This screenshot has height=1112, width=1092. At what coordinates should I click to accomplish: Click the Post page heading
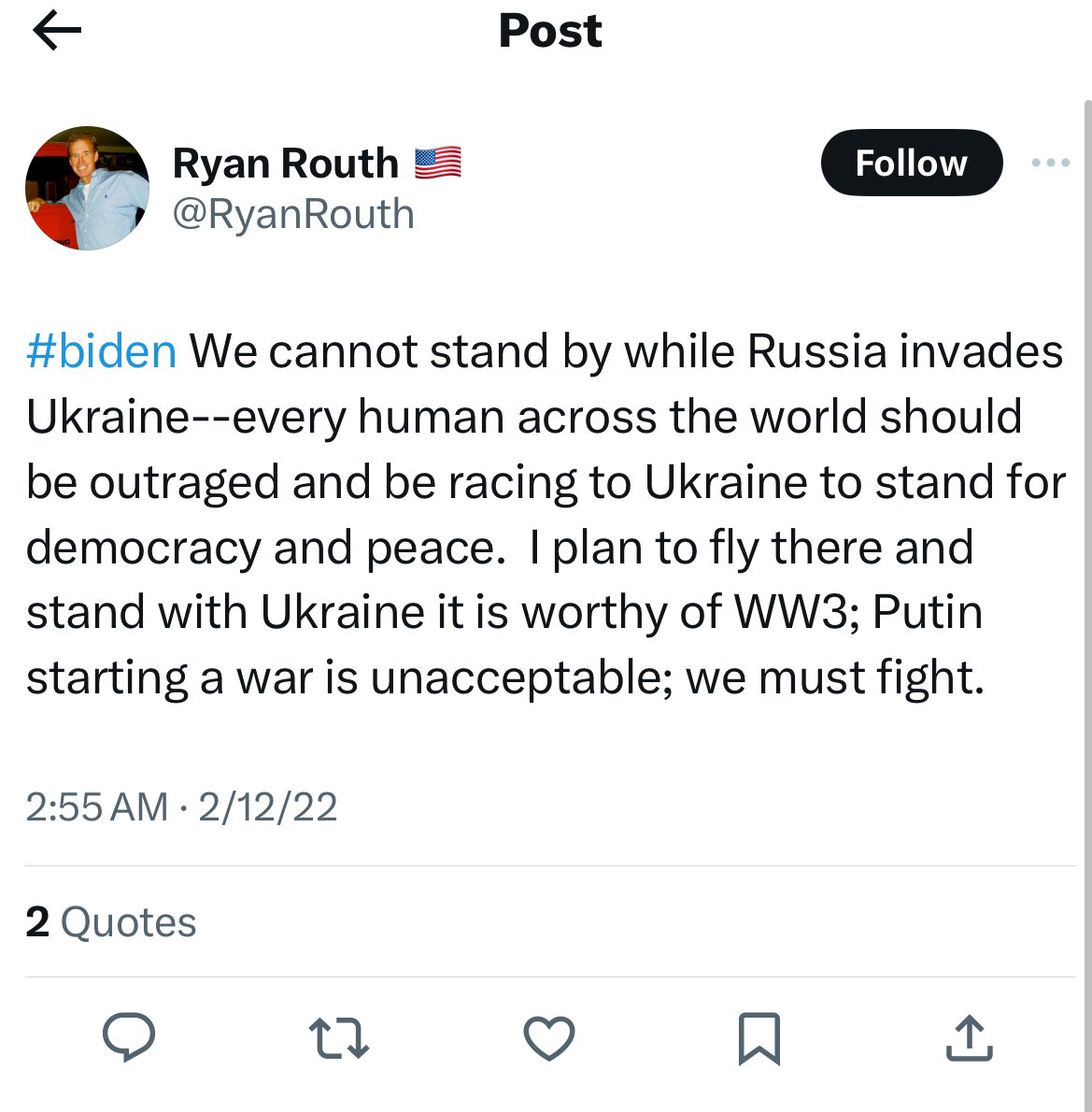coord(549,31)
